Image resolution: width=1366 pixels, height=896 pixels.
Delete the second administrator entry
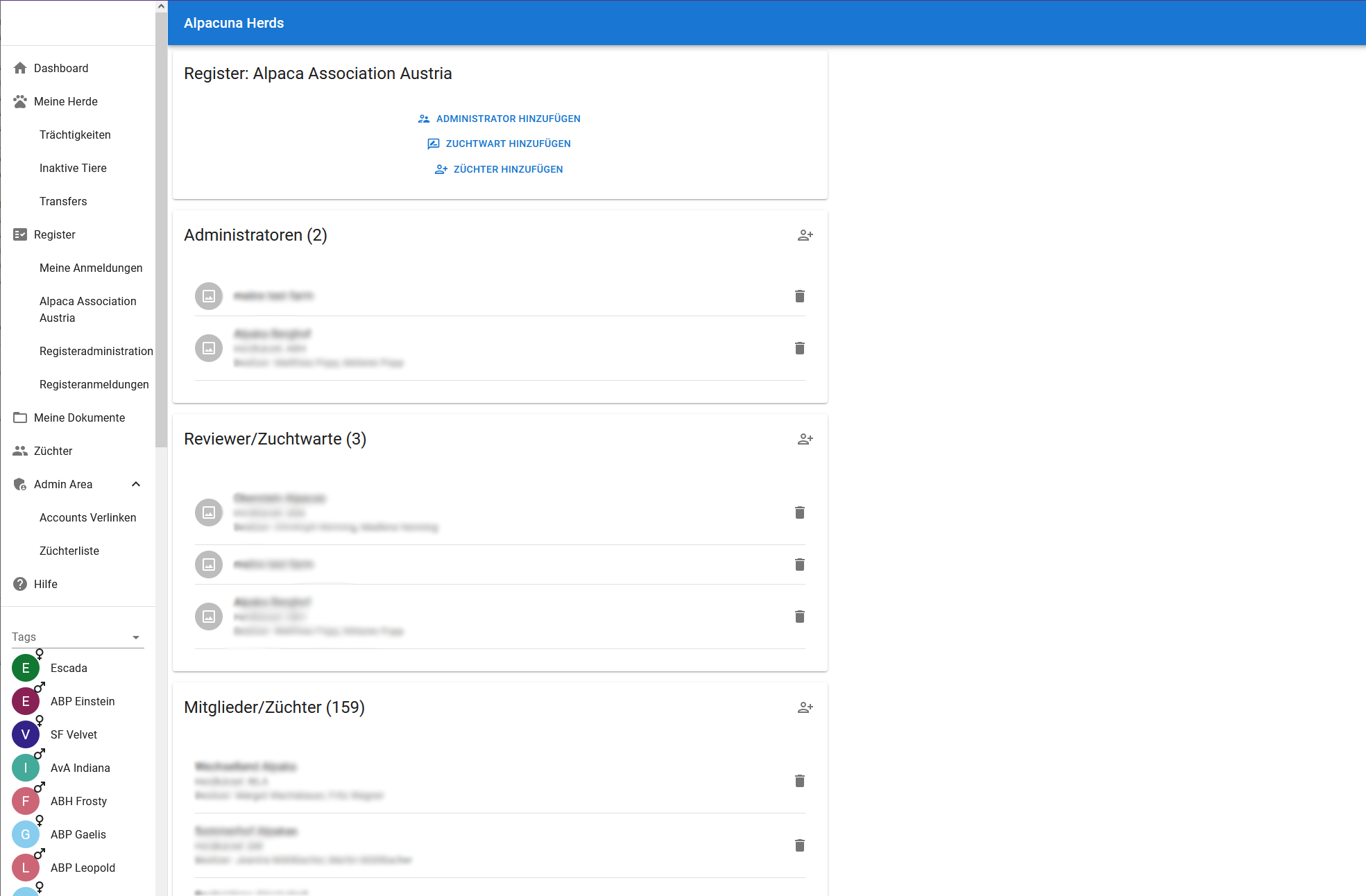pos(800,348)
